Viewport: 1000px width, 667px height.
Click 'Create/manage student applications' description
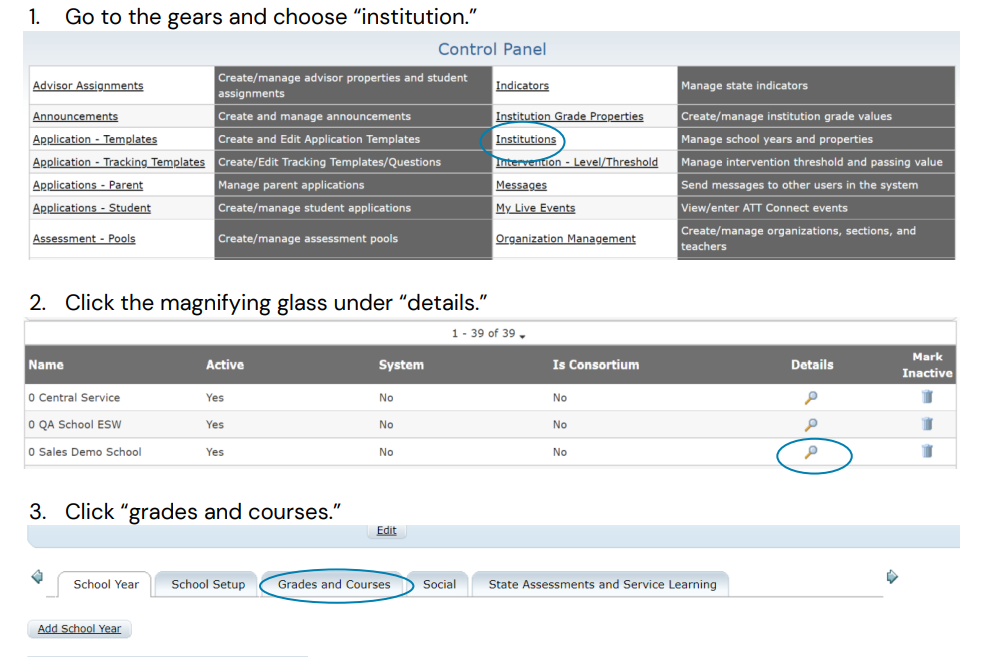[x=314, y=208]
